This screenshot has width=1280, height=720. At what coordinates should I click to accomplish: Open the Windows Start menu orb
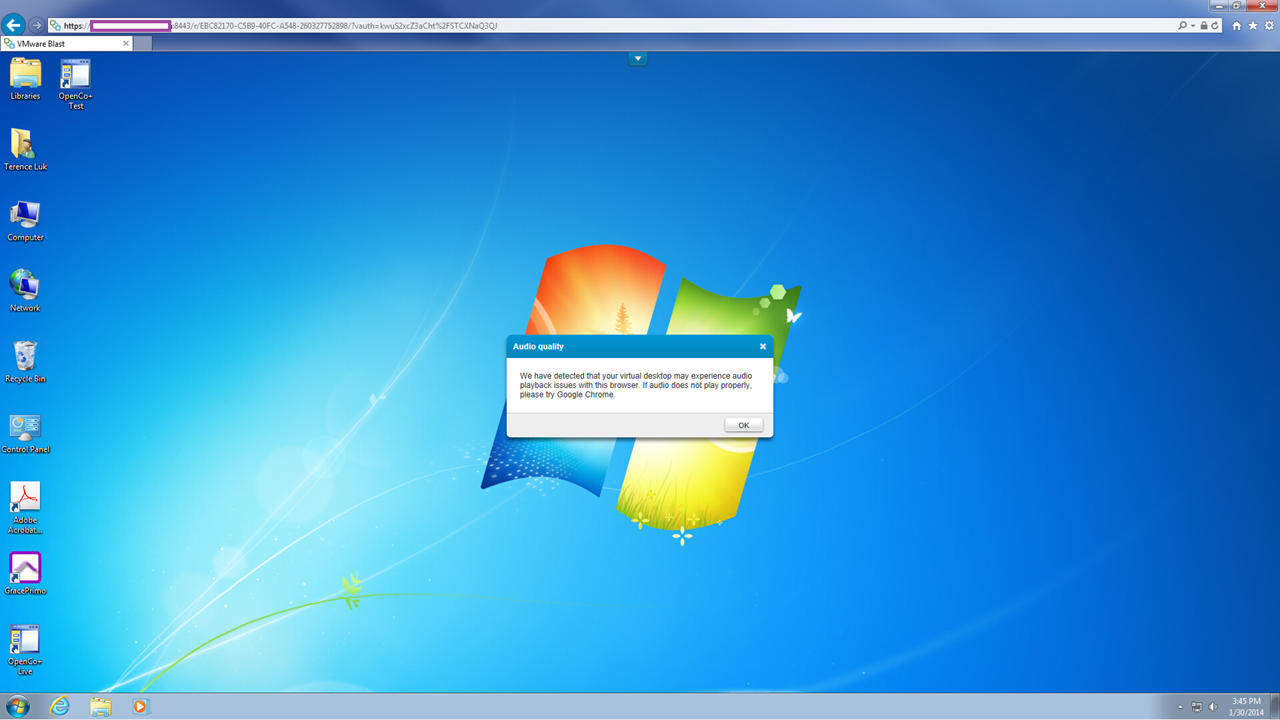18,706
